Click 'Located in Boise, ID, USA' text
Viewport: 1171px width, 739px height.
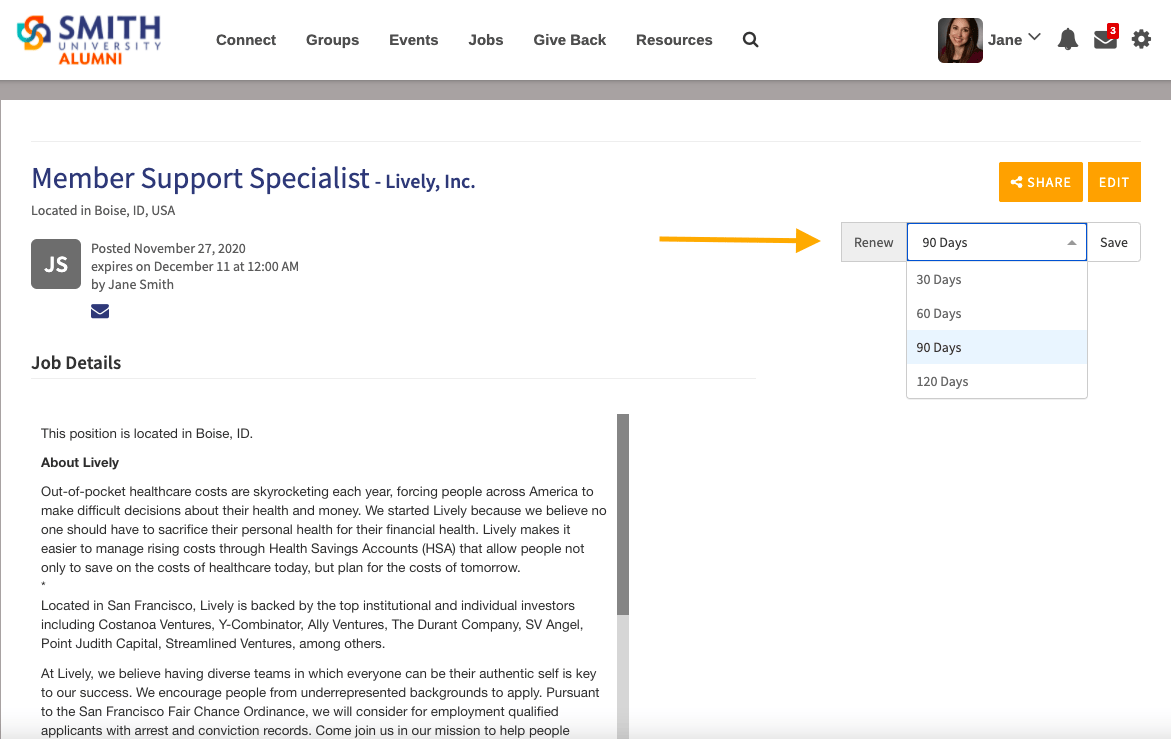[x=103, y=211]
